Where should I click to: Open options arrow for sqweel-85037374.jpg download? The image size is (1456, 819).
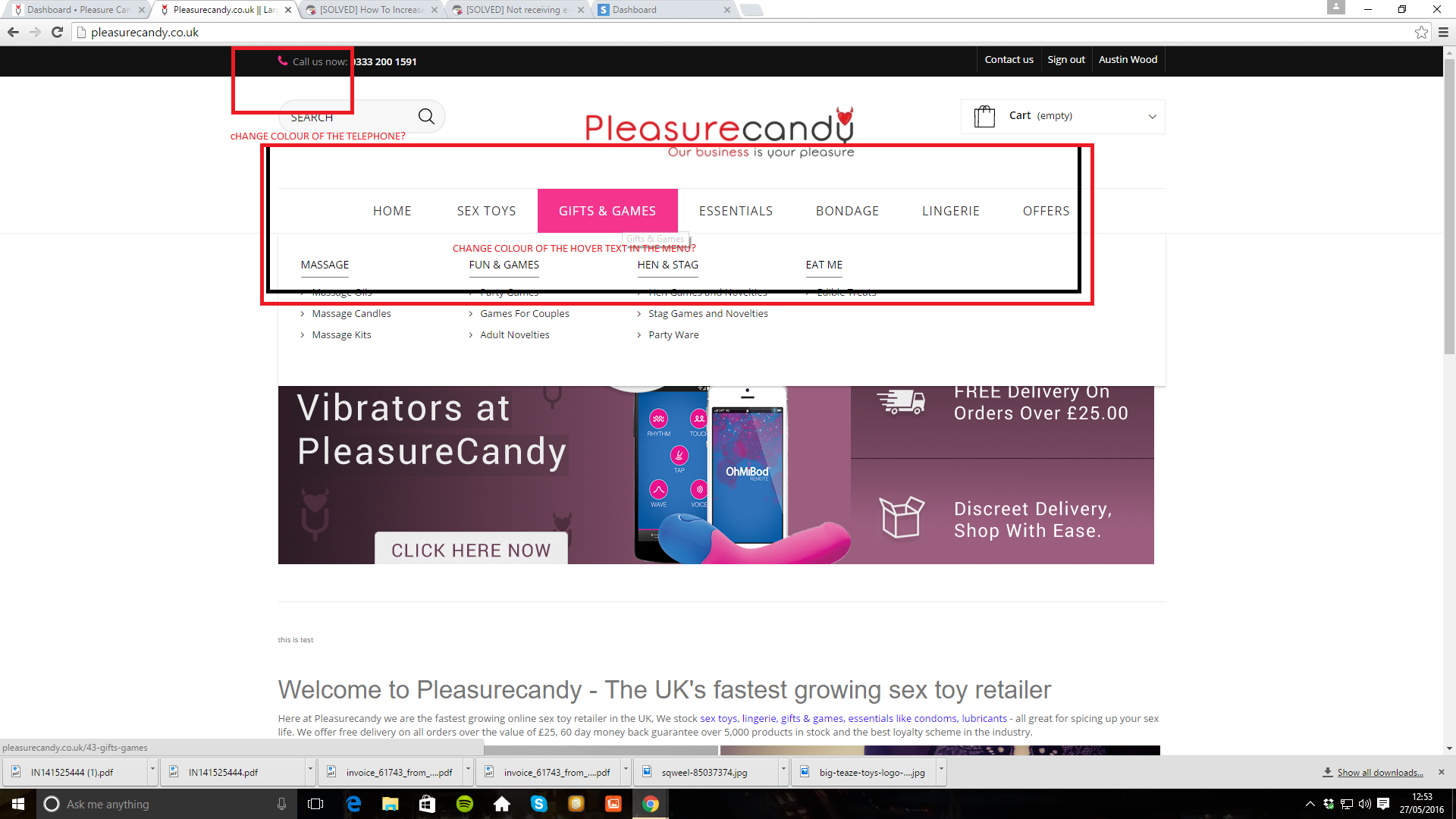[x=783, y=769]
